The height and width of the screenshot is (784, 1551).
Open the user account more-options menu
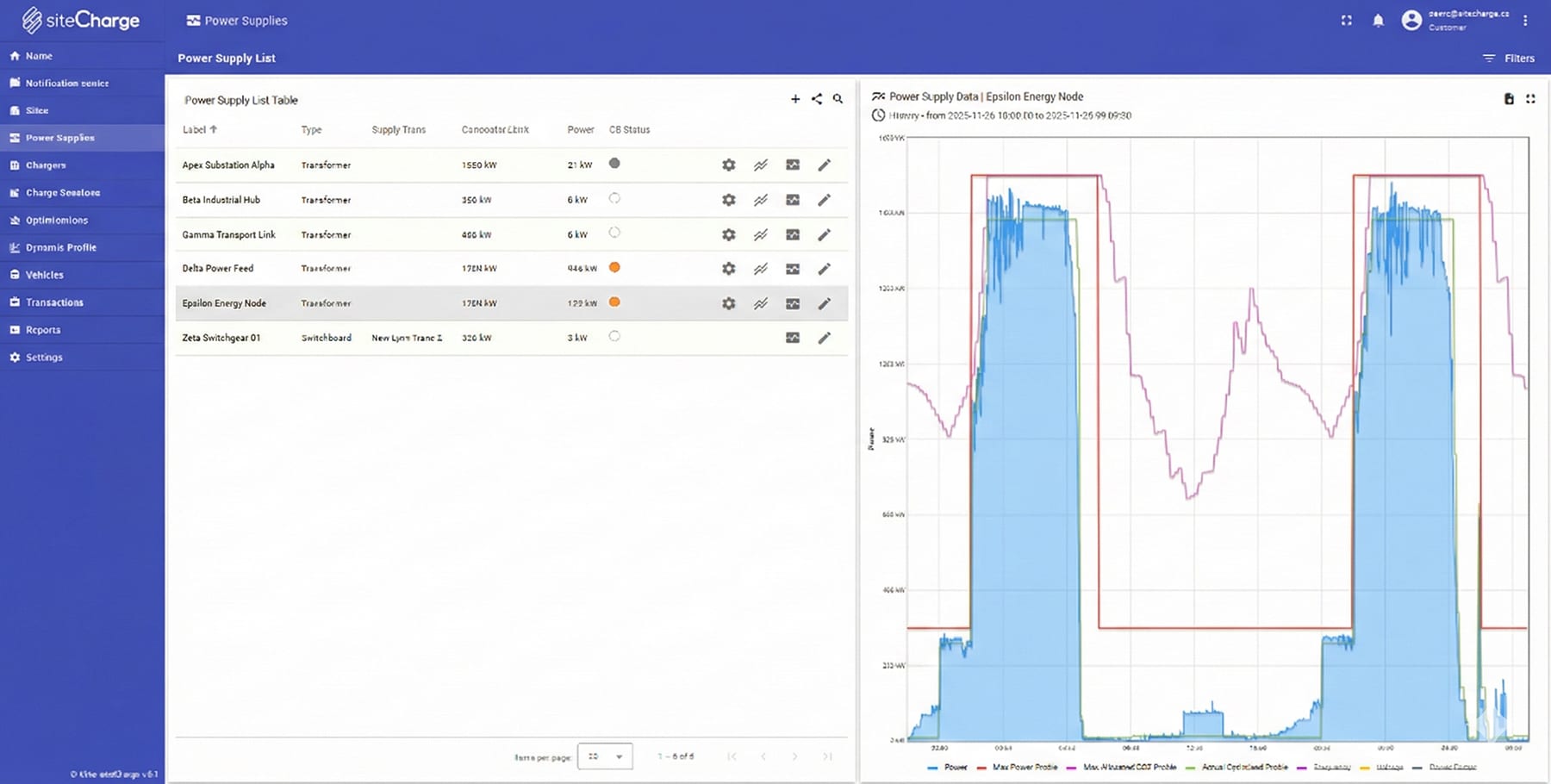[x=1525, y=21]
